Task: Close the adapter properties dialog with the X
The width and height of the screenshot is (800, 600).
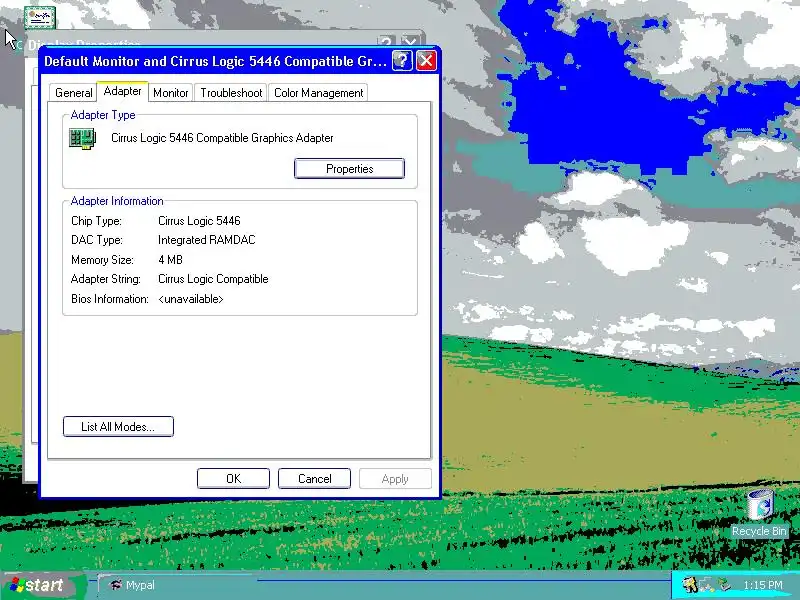Action: pos(427,61)
